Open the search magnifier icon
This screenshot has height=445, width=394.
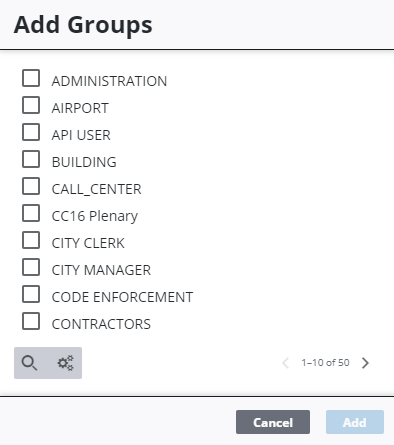(x=29, y=363)
